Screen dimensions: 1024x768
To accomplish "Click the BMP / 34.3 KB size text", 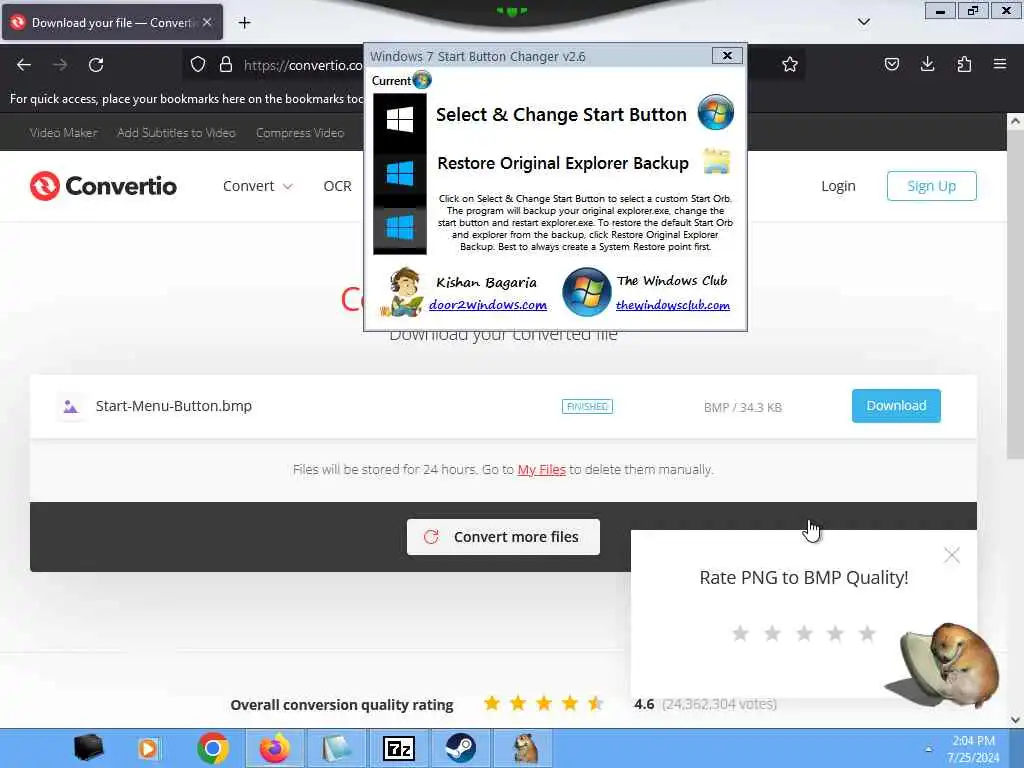I will (743, 408).
